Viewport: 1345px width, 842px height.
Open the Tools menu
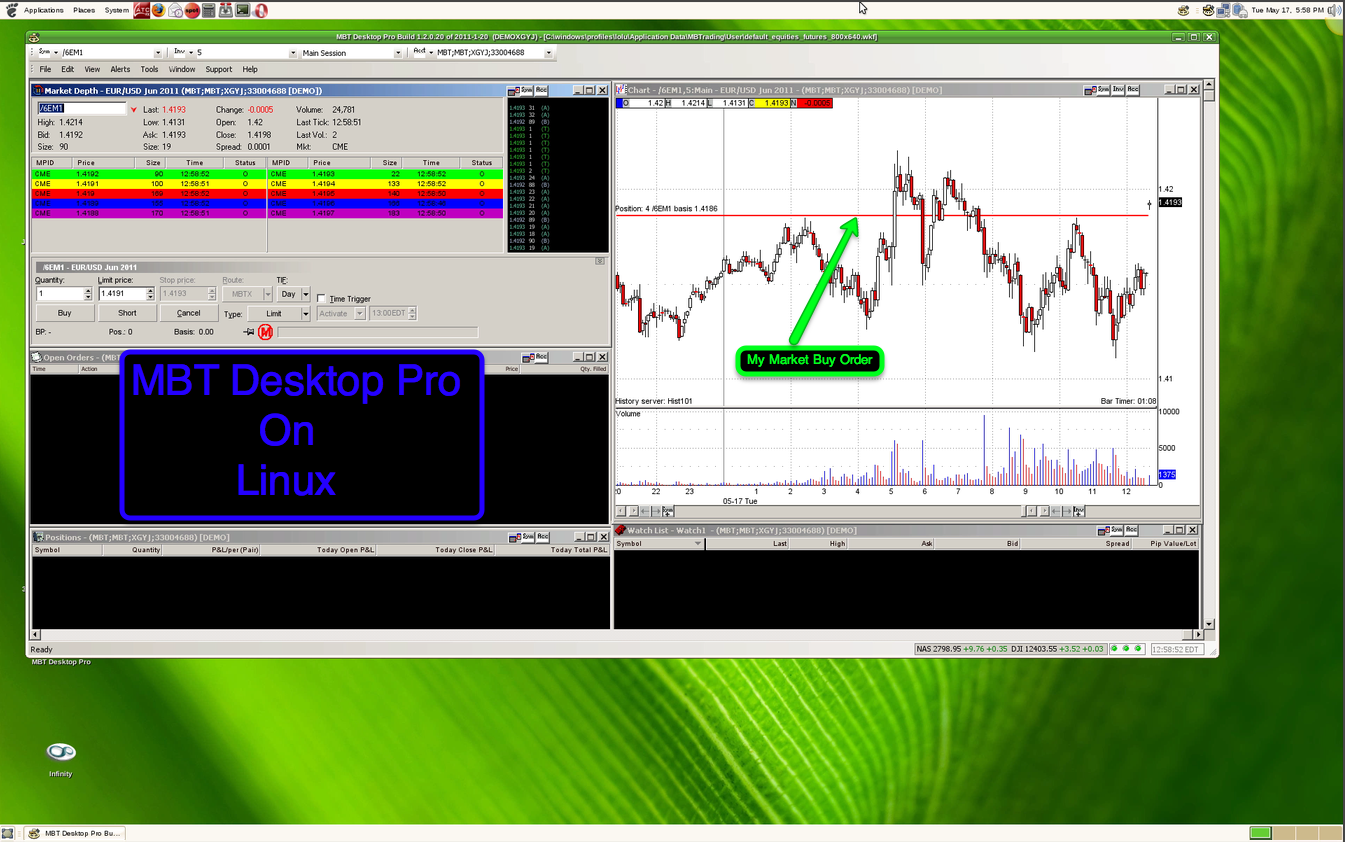pos(149,70)
